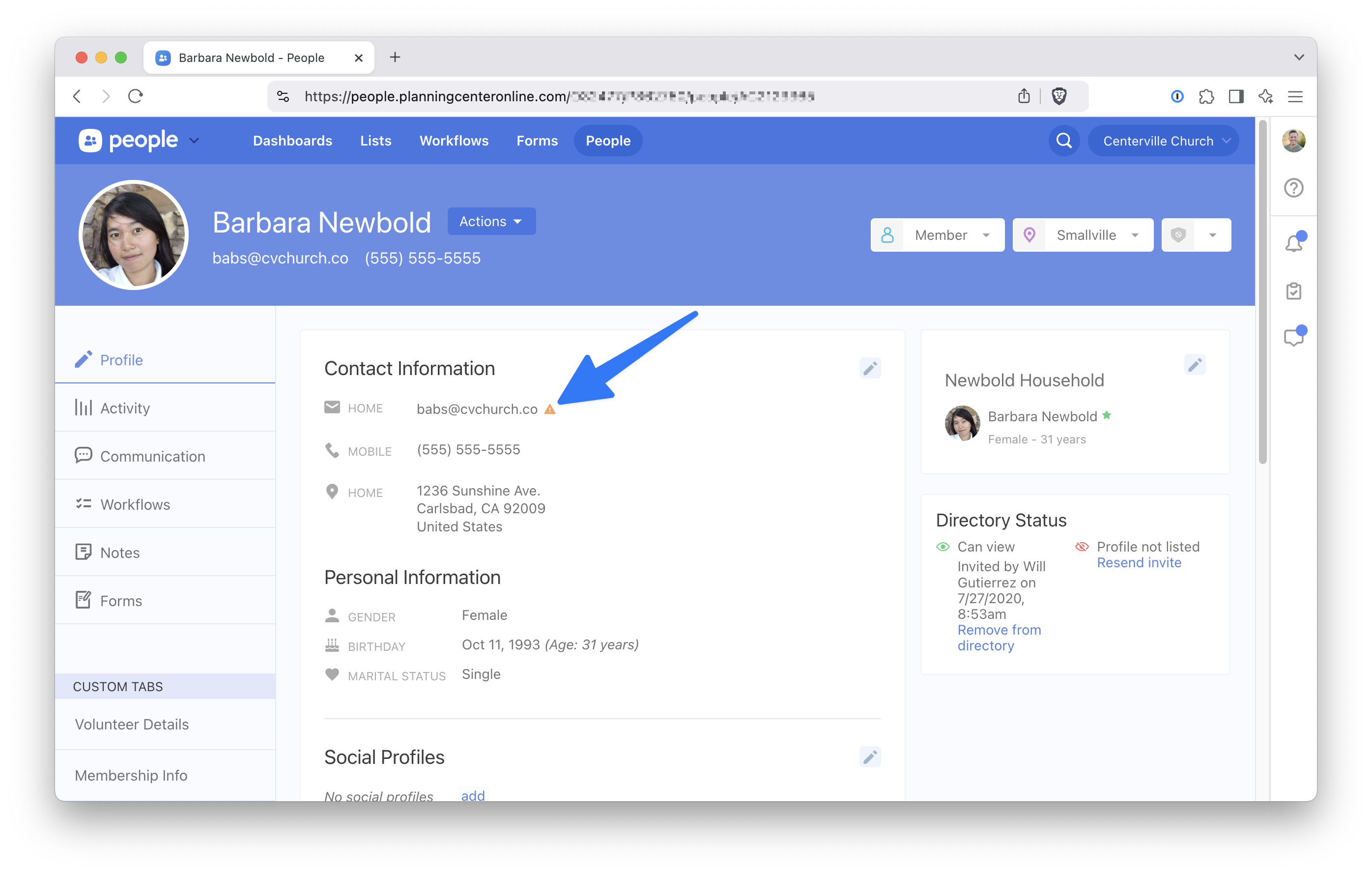Open notifications bell in right sidebar

point(1293,243)
